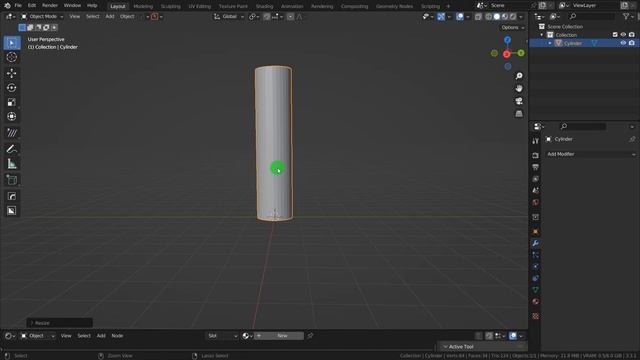Image resolution: width=640 pixels, height=360 pixels.
Task: Toggle X-ray mode in viewport header
Action: (x=478, y=17)
